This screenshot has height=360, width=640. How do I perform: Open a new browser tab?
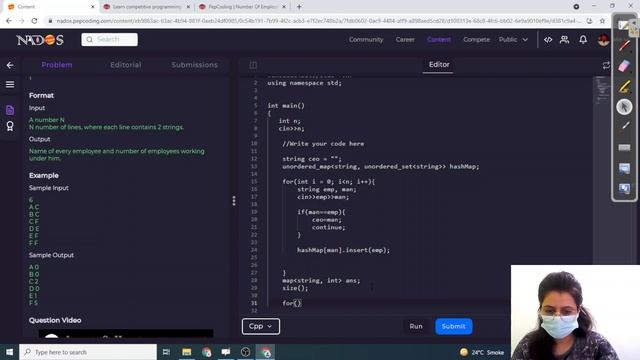click(299, 7)
